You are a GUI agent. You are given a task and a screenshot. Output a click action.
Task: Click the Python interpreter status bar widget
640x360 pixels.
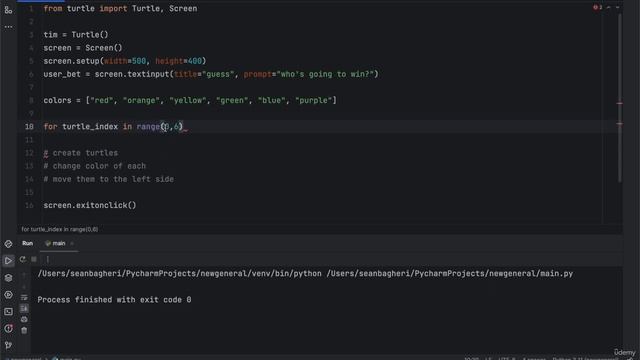(x=585, y=358)
